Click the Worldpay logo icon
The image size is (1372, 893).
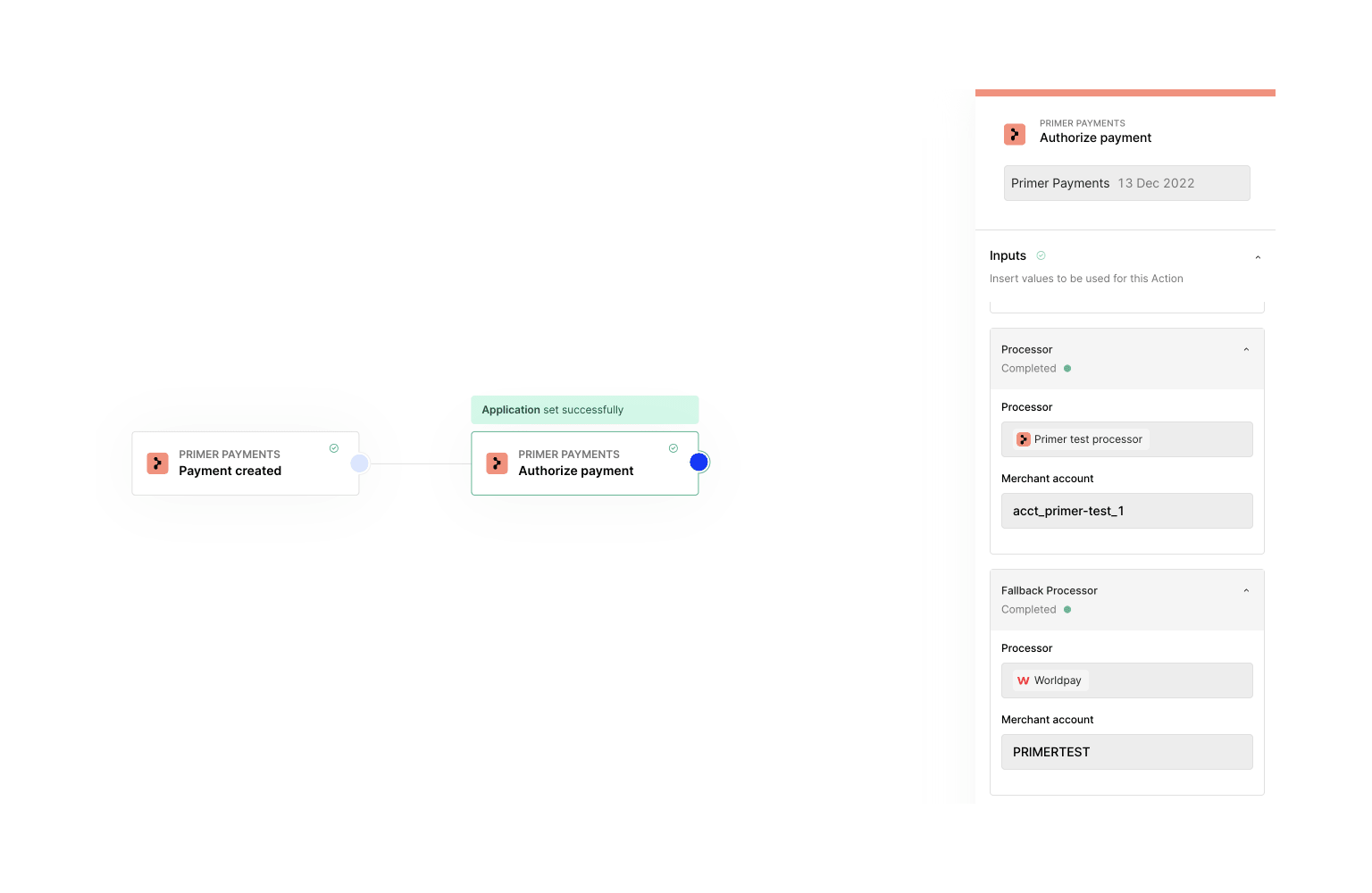tap(1024, 680)
